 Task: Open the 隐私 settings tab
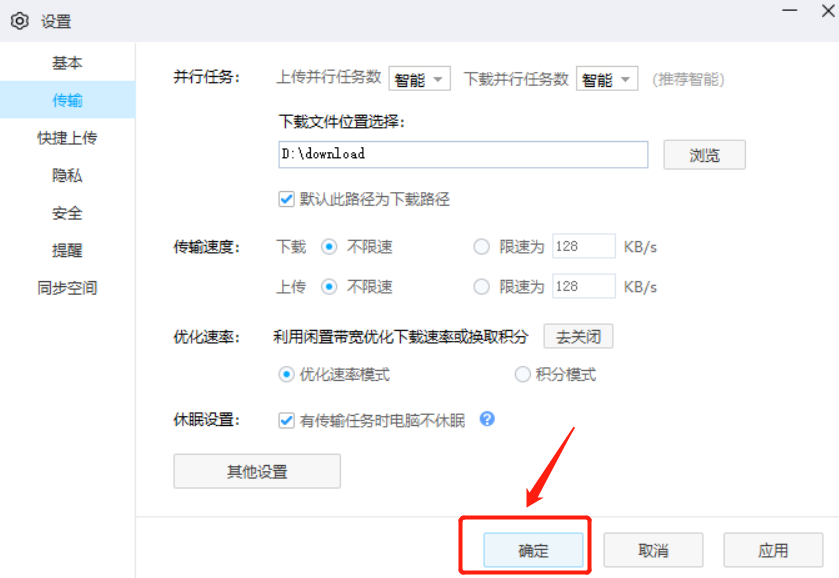[x=67, y=175]
